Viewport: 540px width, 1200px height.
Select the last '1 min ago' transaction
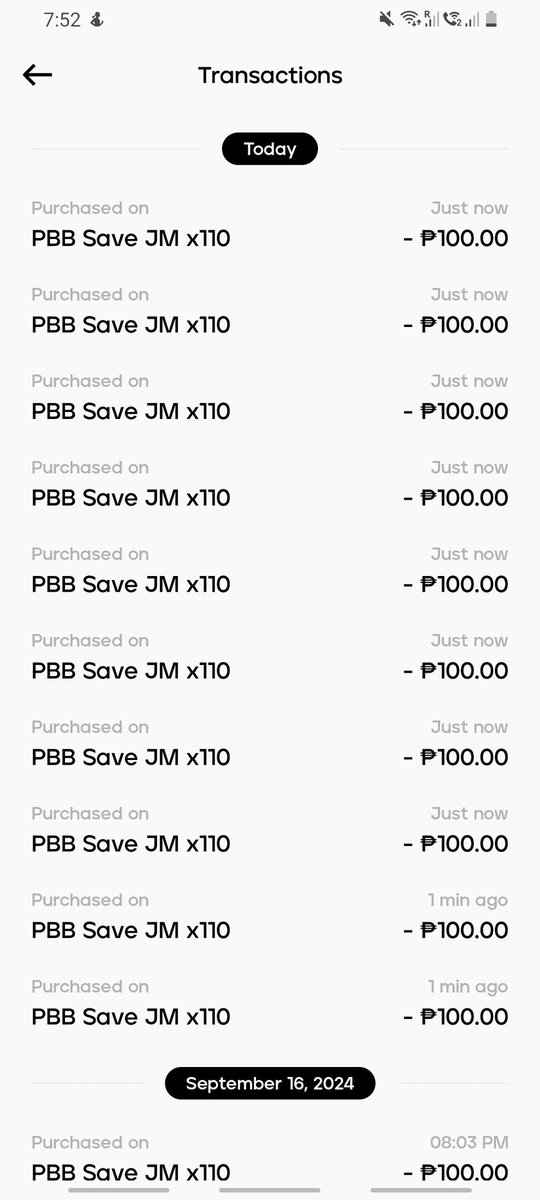coord(270,1002)
